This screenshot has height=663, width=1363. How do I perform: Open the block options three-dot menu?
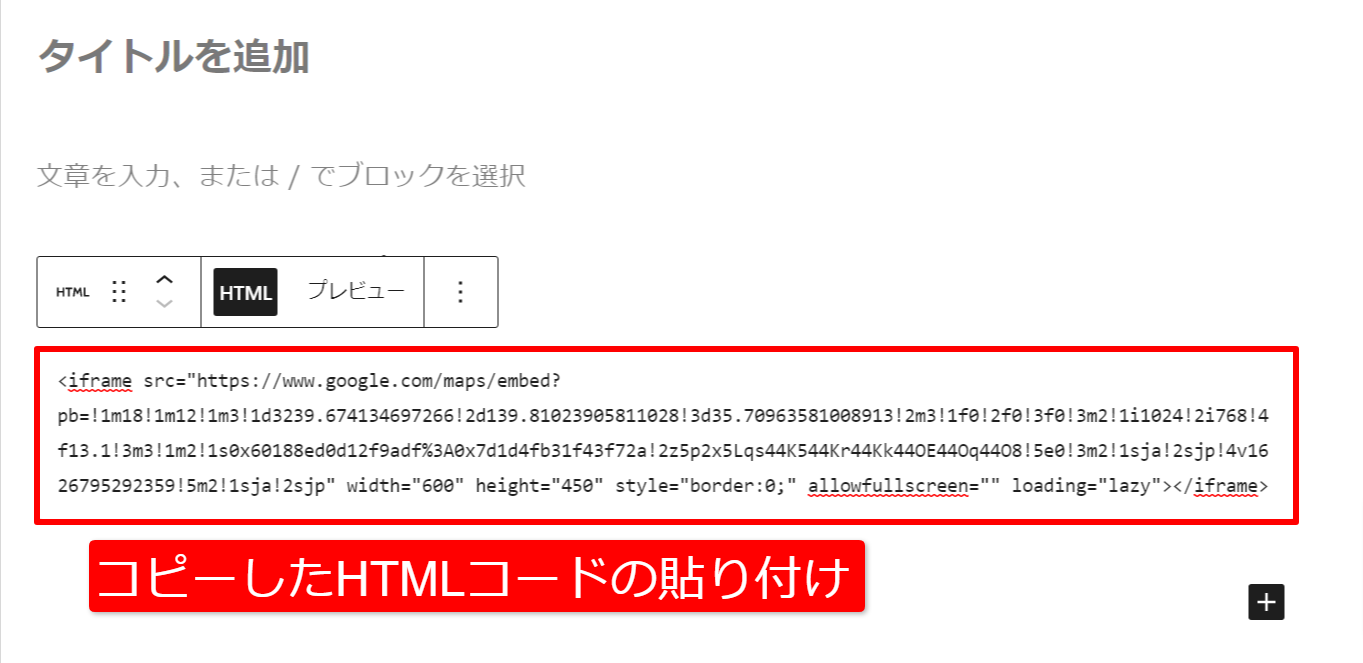click(x=461, y=292)
